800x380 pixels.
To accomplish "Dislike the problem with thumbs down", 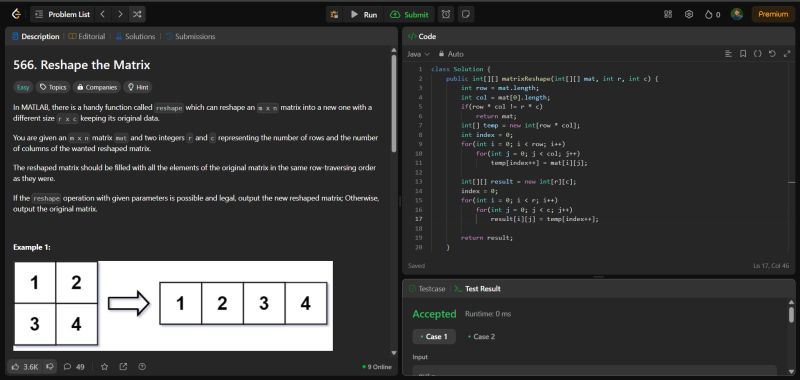I will pos(50,366).
